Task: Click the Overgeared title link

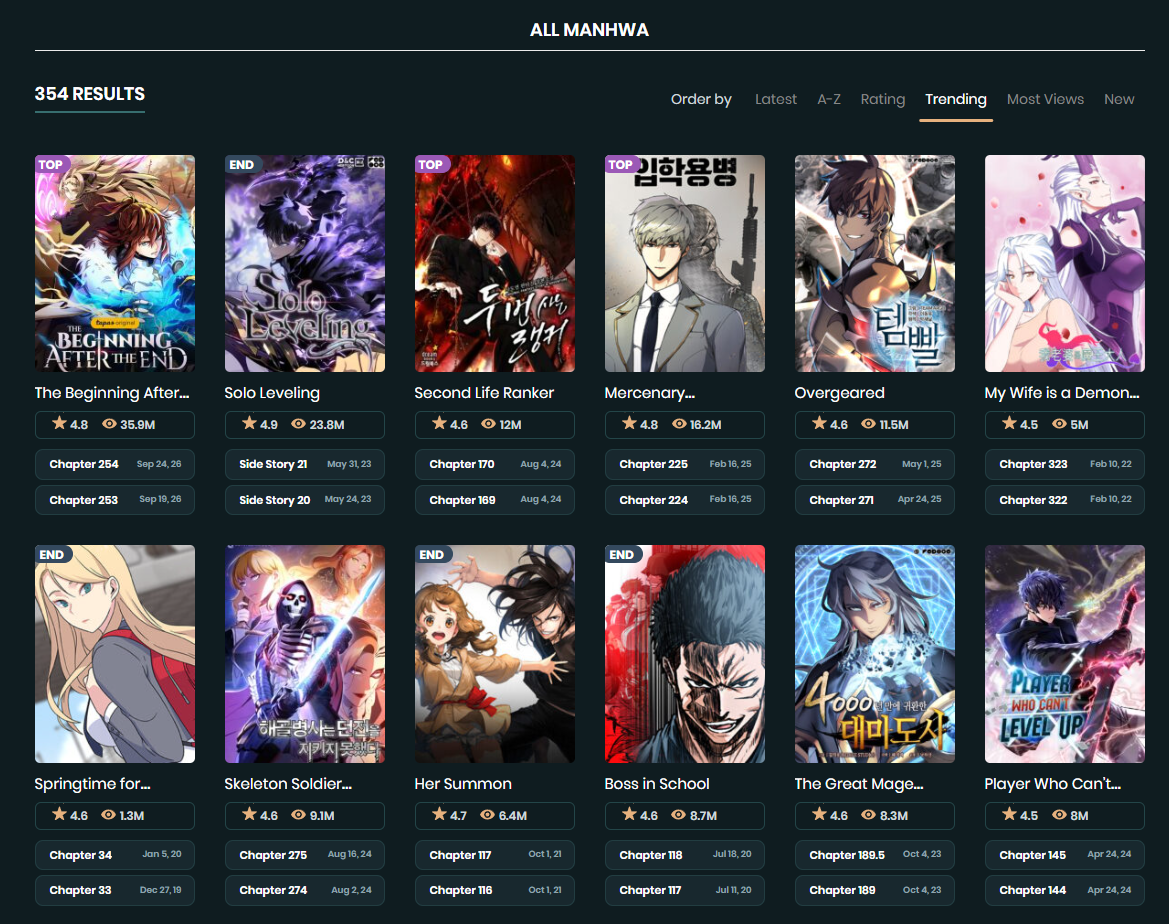Action: pos(839,393)
